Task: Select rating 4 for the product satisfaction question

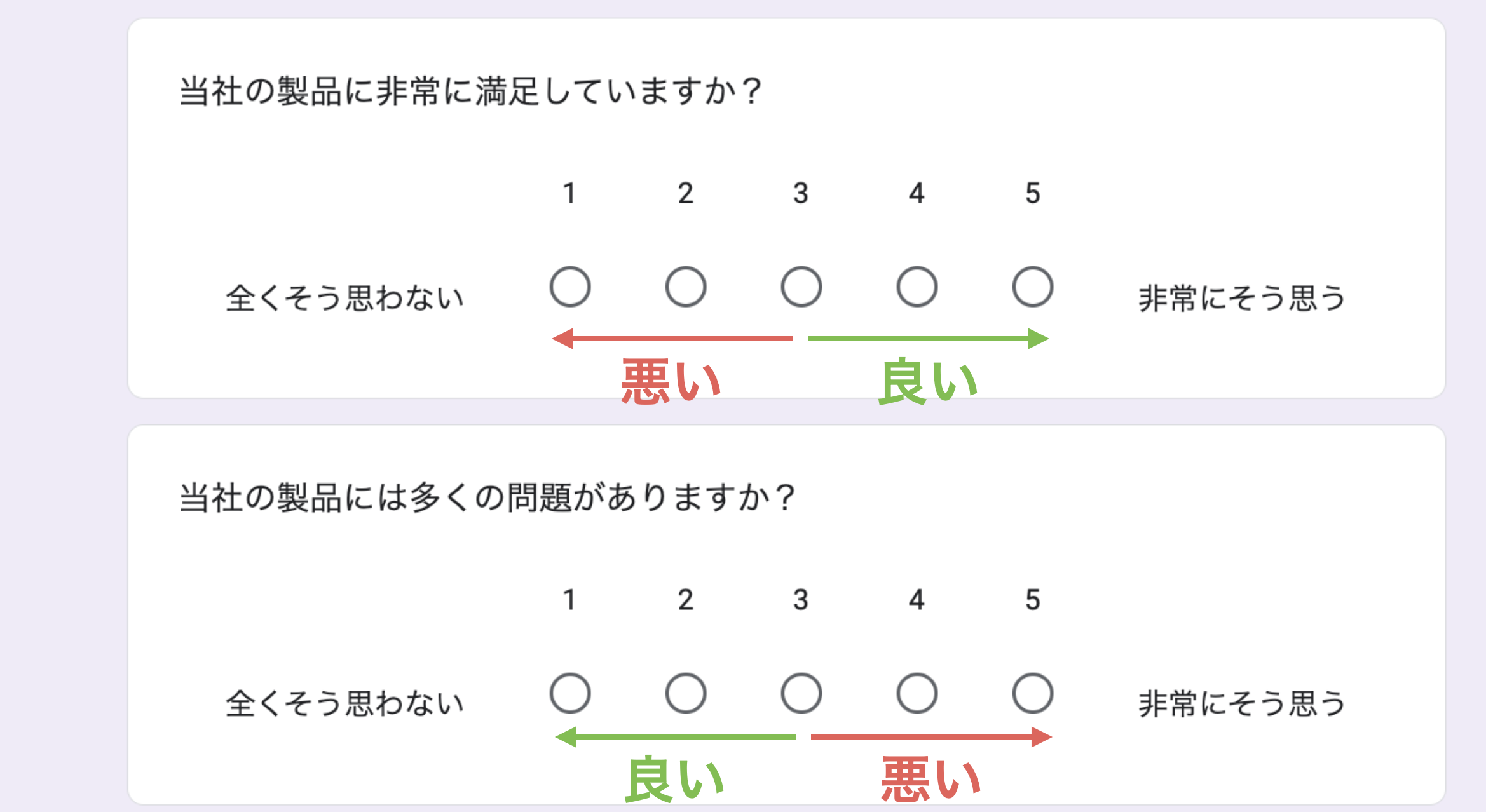Action: pyautogui.click(x=917, y=287)
